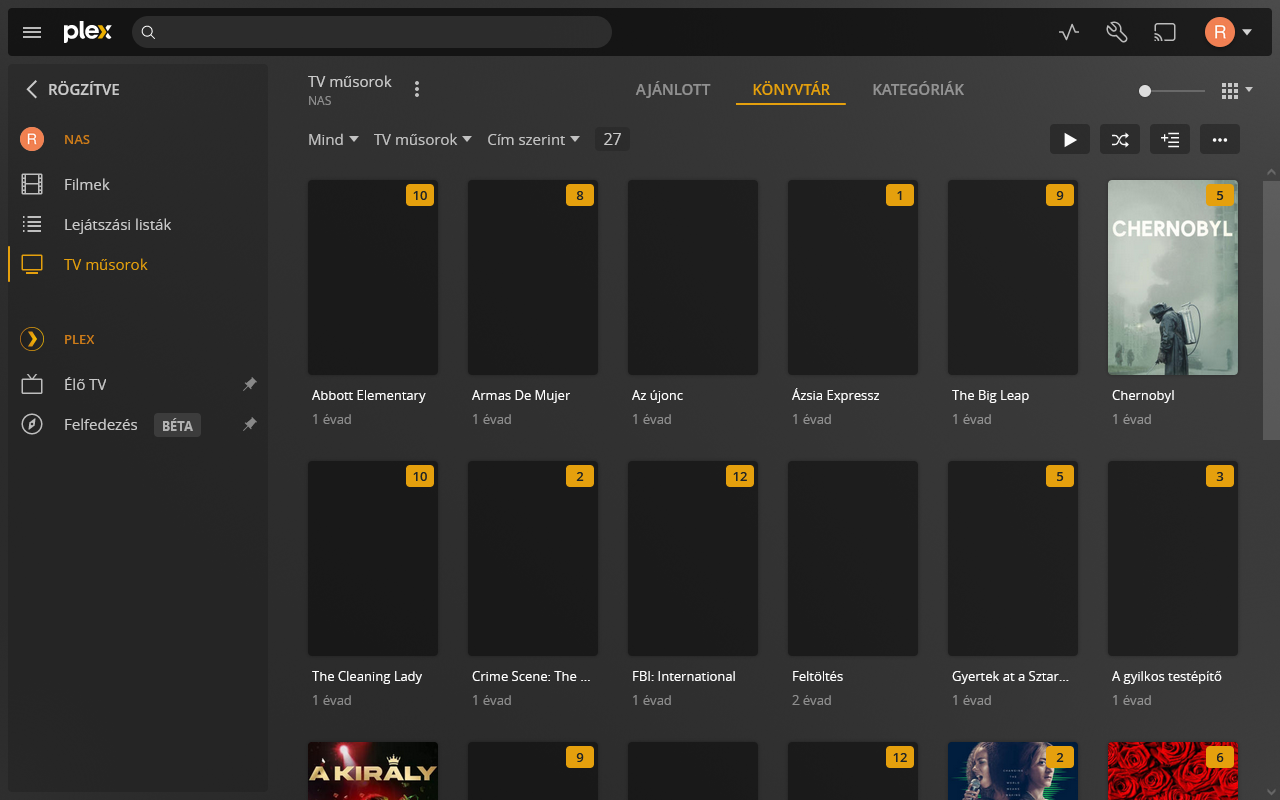Screen dimensions: 1280x800
Task: Click Add to playlist button
Action: click(x=1170, y=139)
